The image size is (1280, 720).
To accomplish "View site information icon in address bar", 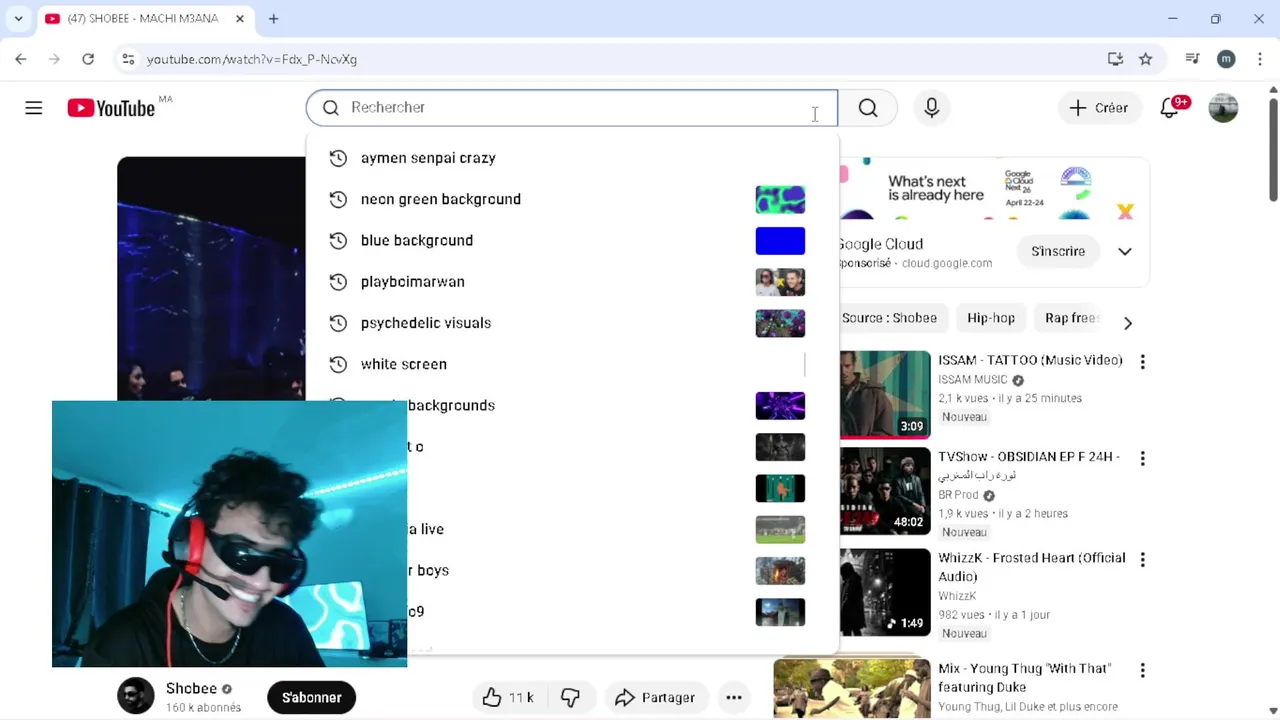I will [128, 59].
